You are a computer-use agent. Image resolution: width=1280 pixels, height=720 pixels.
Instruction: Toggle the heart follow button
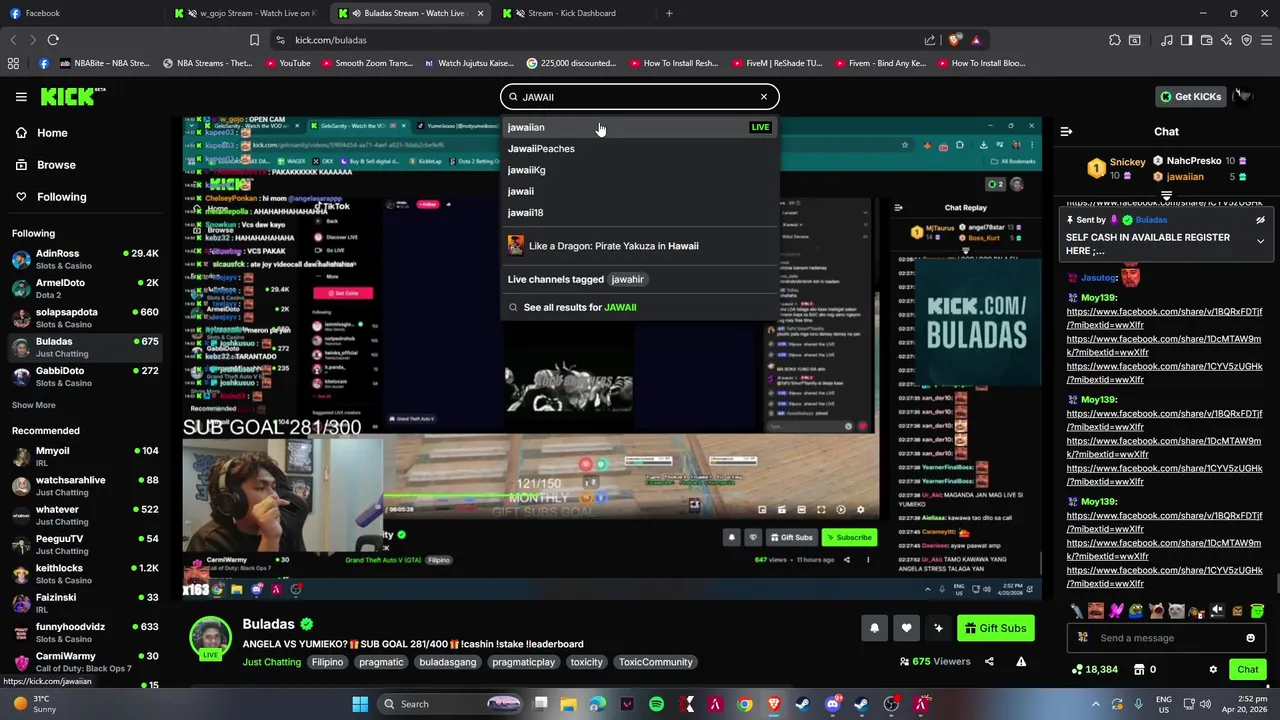906,628
